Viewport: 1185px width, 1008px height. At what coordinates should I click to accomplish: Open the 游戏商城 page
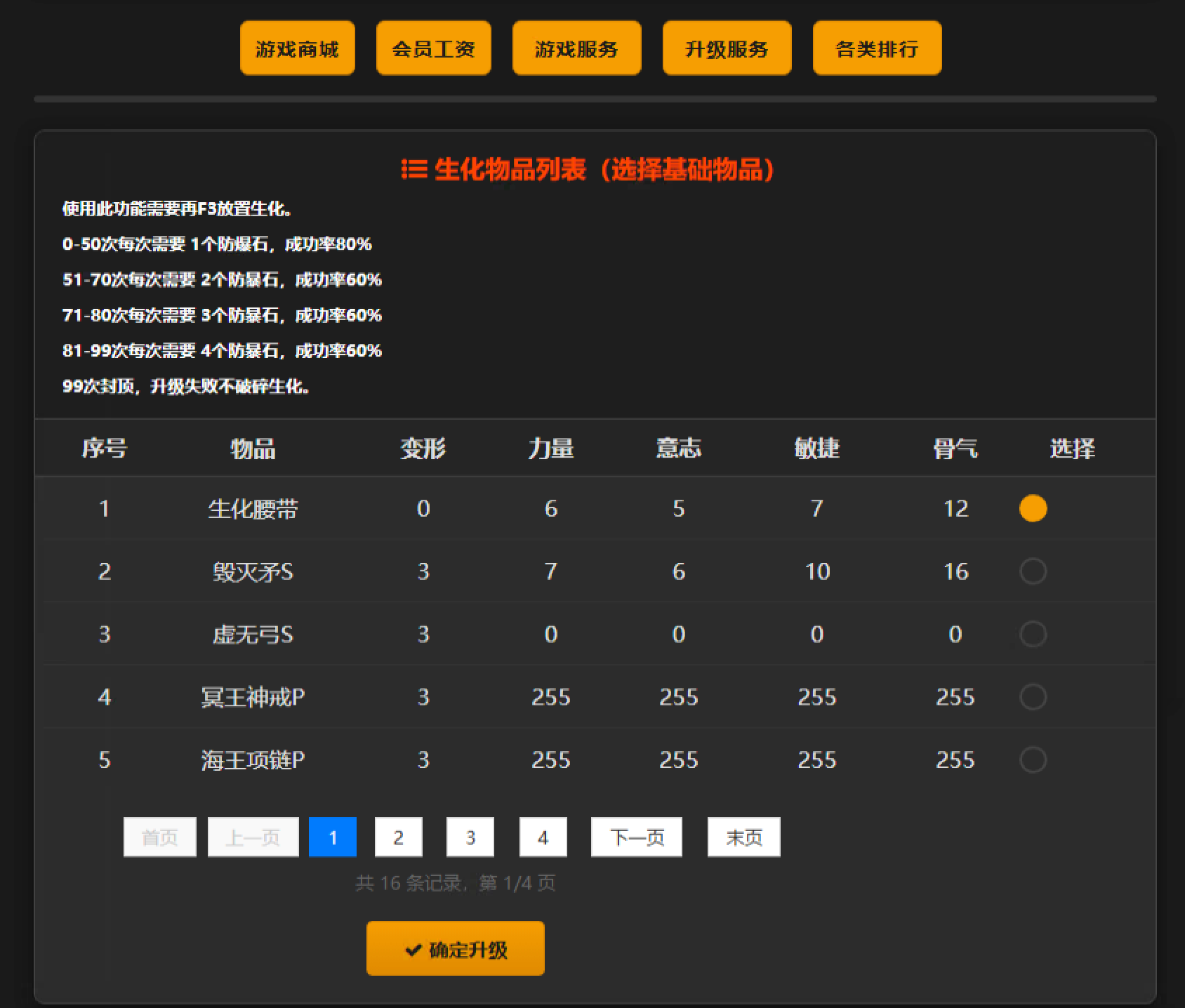coord(297,48)
